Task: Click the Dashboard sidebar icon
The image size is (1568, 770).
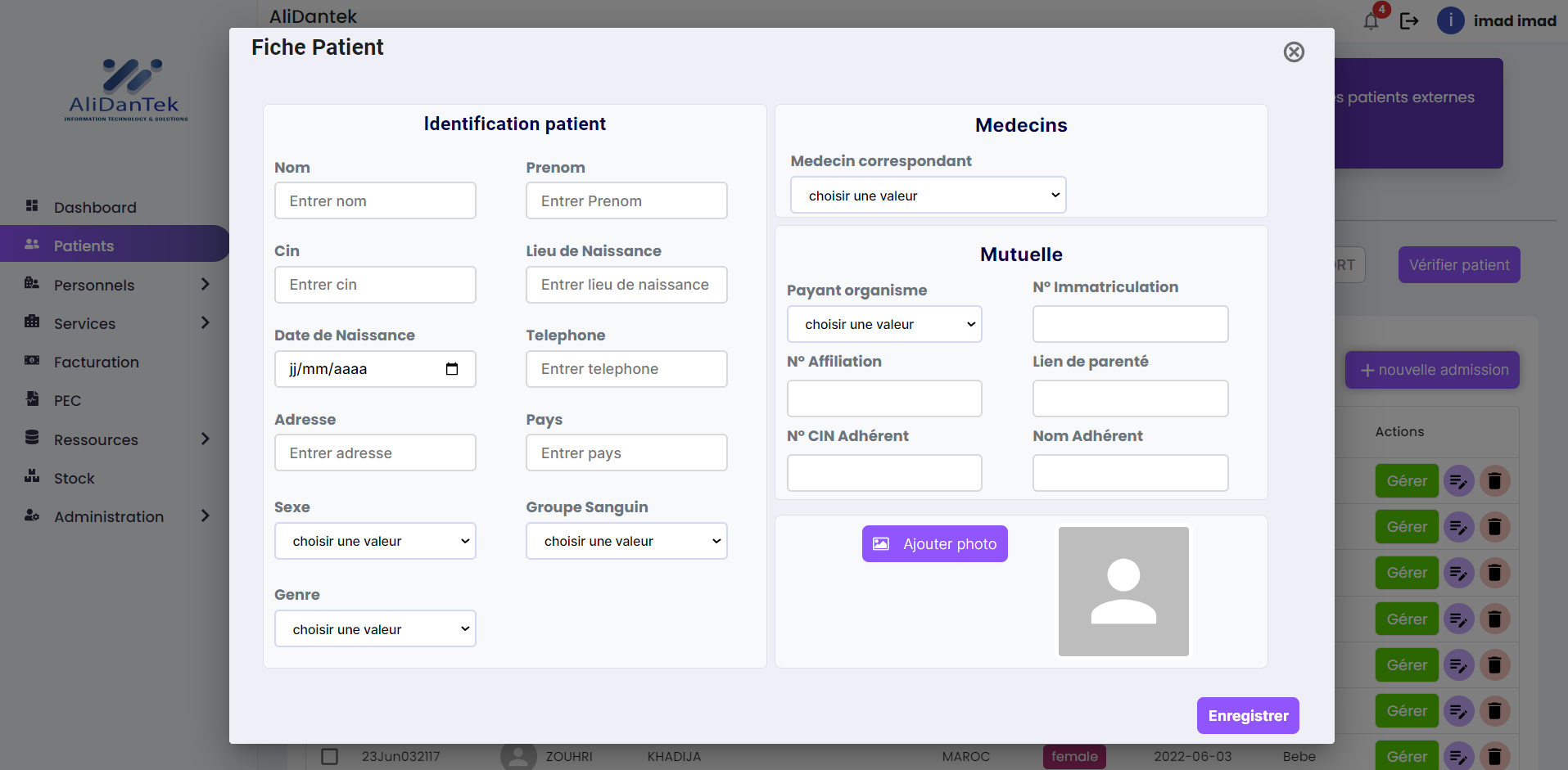Action: tap(32, 206)
